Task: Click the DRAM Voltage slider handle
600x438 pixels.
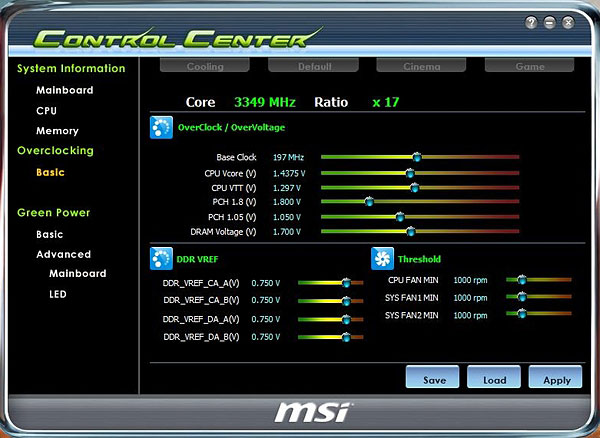Action: (411, 231)
